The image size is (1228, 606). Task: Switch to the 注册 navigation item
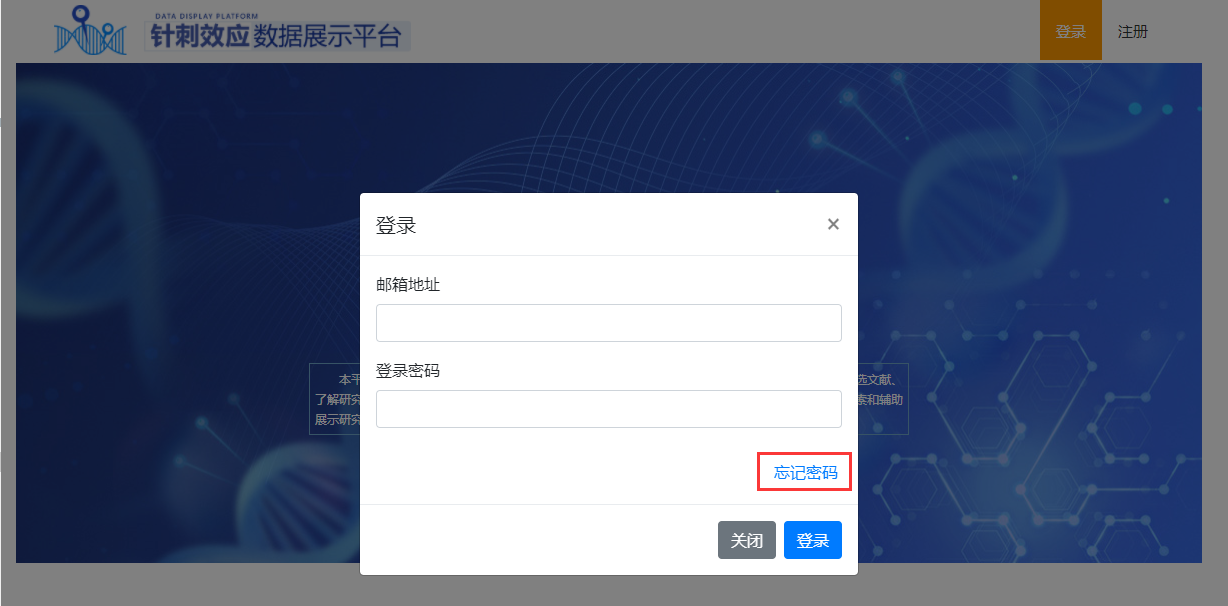1133,31
